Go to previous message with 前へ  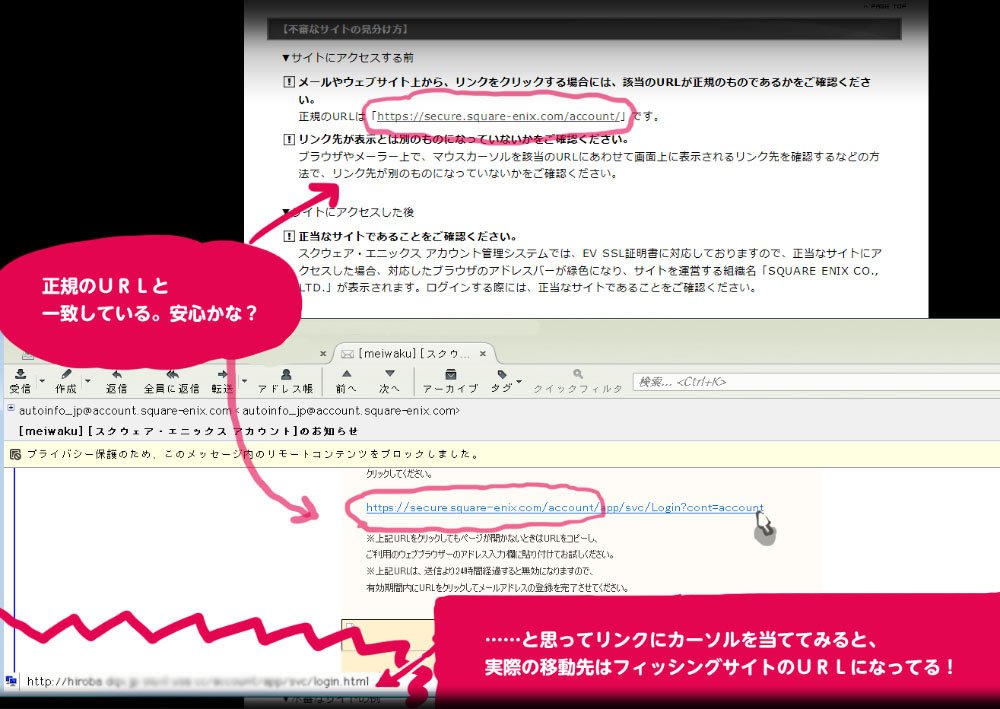(x=346, y=381)
